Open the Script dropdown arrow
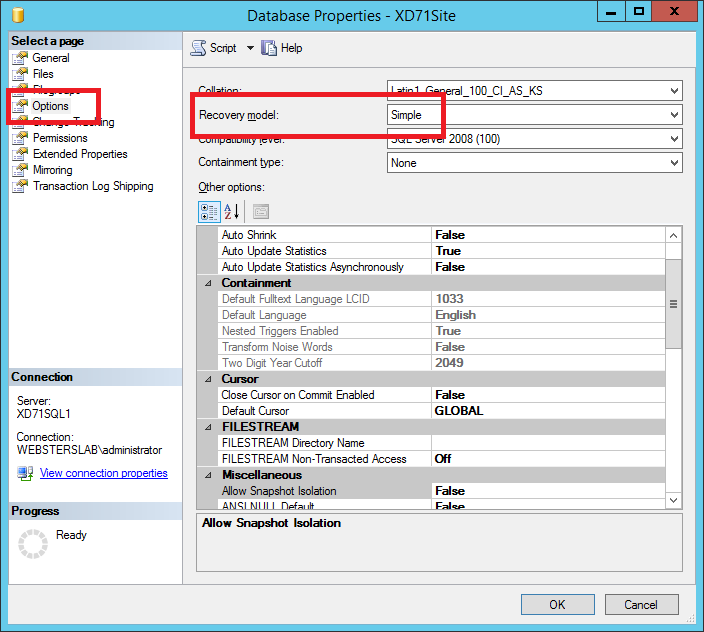Image resolution: width=704 pixels, height=632 pixels. coord(250,48)
